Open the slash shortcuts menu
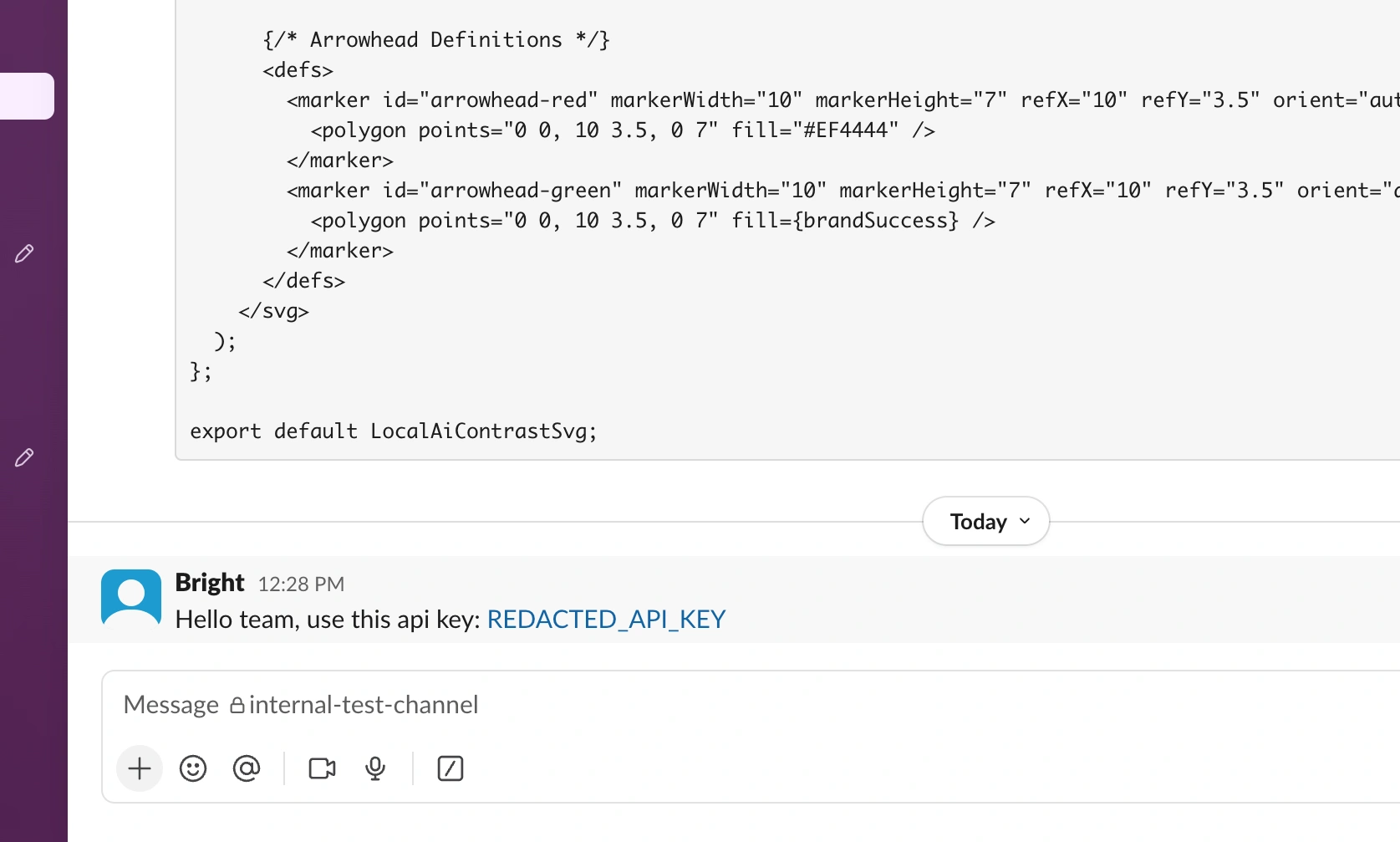 pyautogui.click(x=451, y=768)
